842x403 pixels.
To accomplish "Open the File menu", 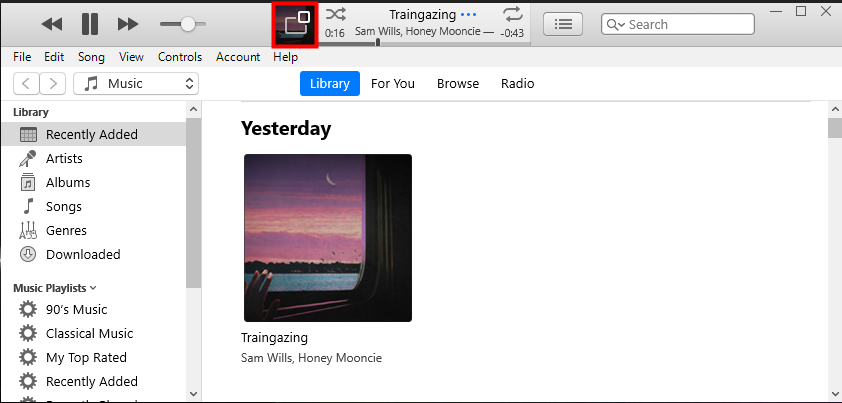I will pyautogui.click(x=22, y=57).
